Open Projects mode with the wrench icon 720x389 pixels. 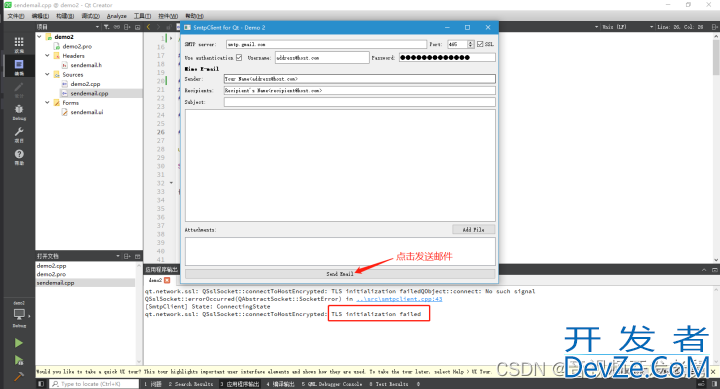tap(19, 134)
